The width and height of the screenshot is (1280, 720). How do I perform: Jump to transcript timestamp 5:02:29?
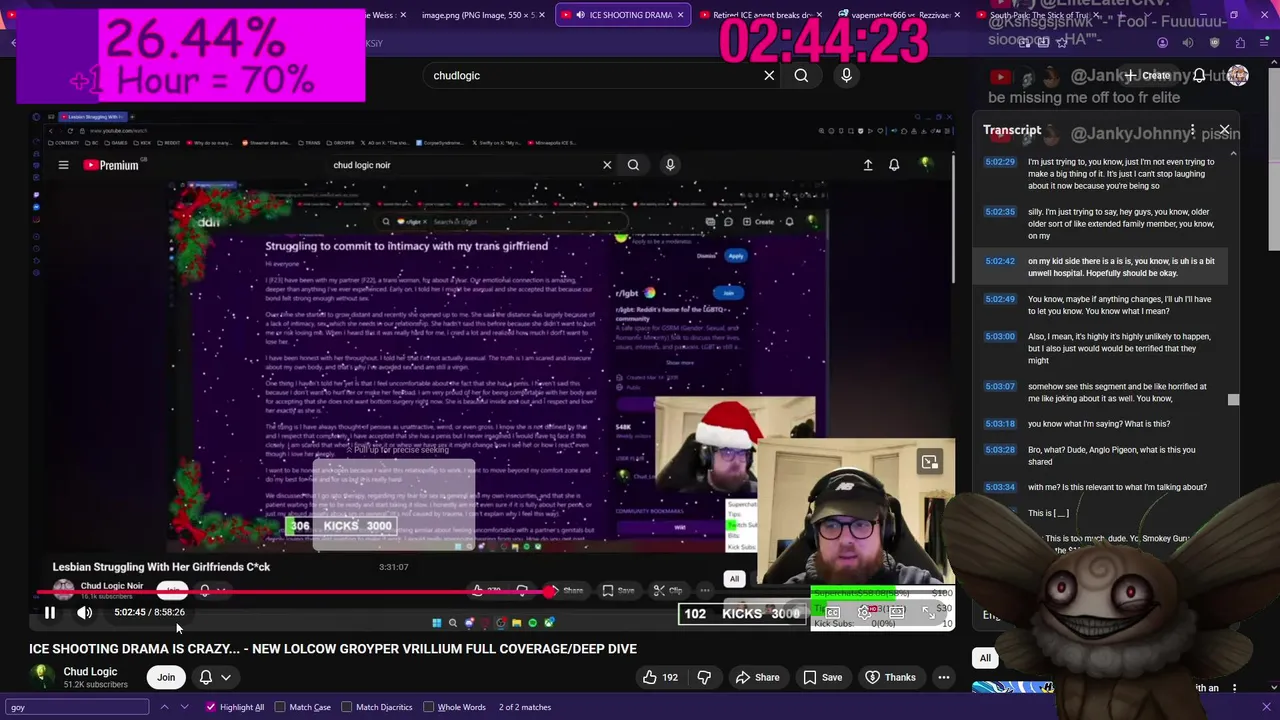click(x=1000, y=162)
